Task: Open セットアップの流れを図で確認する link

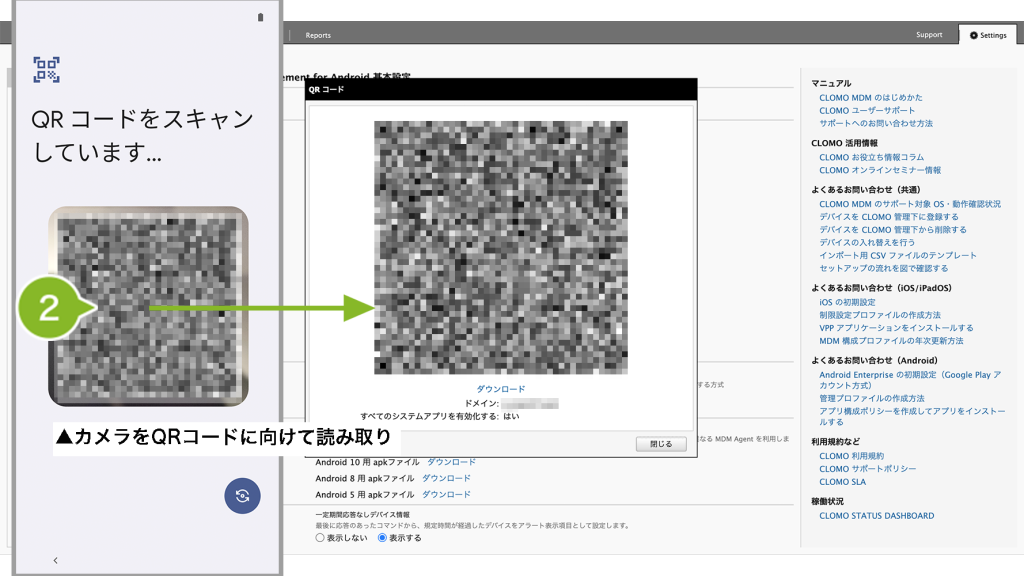Action: click(884, 268)
